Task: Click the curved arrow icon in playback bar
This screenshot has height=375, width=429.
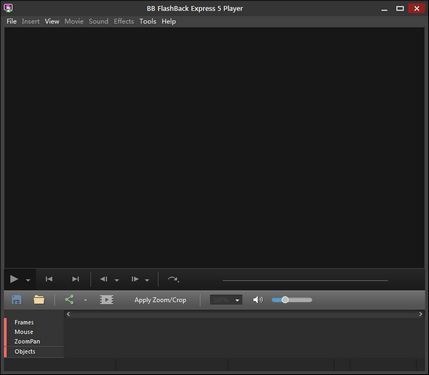Action: [x=173, y=279]
